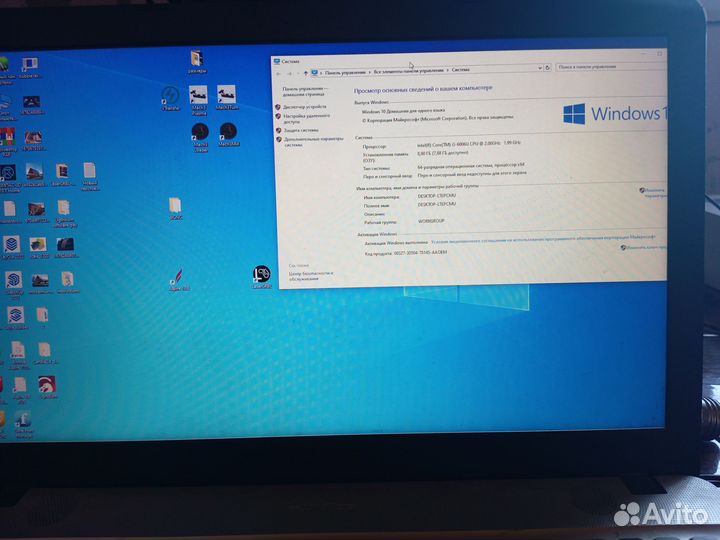Open the Mach3 Plasma desktop shortcut
The width and height of the screenshot is (720, 540).
coord(198,99)
